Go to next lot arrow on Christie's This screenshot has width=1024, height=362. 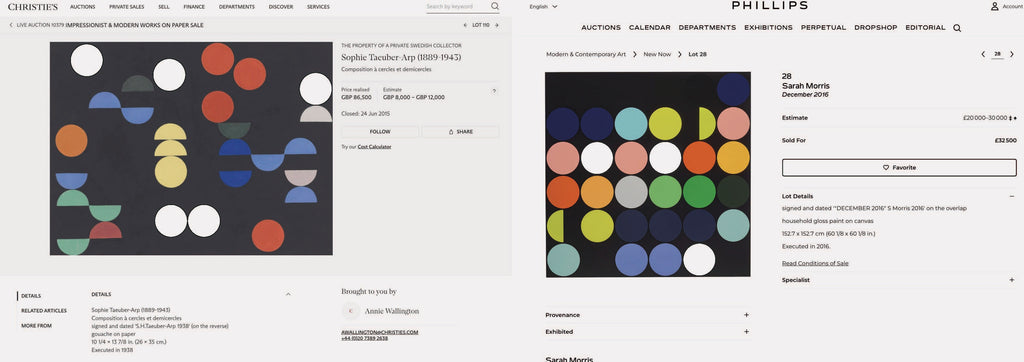point(497,25)
